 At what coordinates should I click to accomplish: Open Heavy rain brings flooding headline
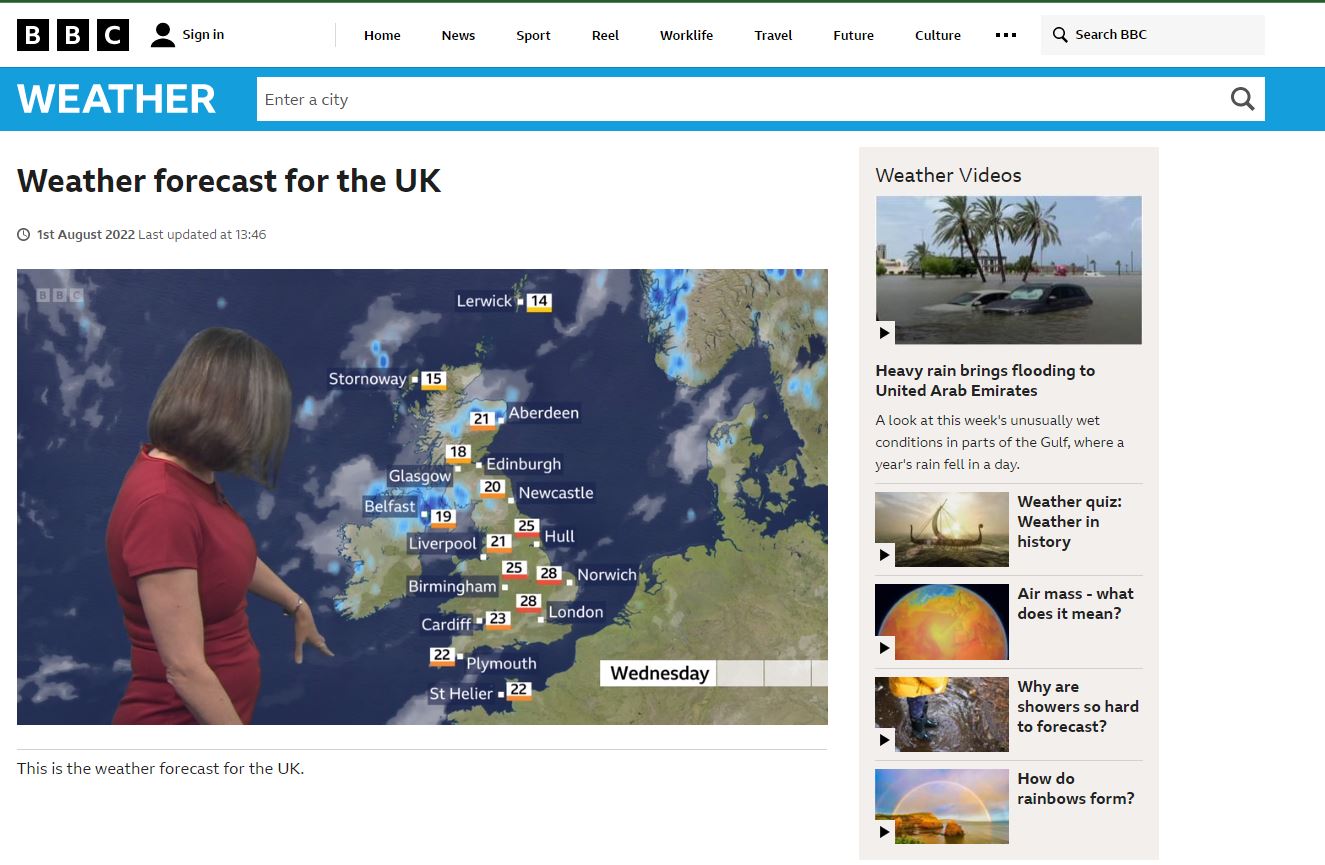pos(984,380)
